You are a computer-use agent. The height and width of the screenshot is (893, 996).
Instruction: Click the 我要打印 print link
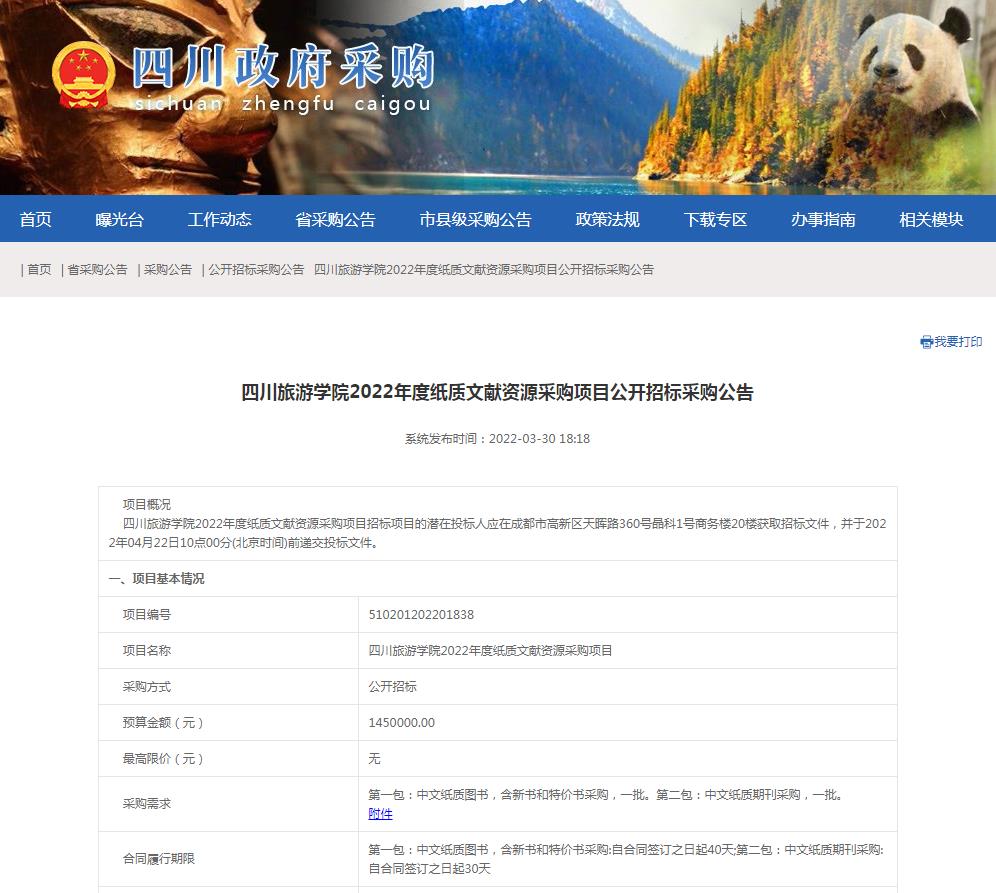pyautogui.click(x=958, y=342)
